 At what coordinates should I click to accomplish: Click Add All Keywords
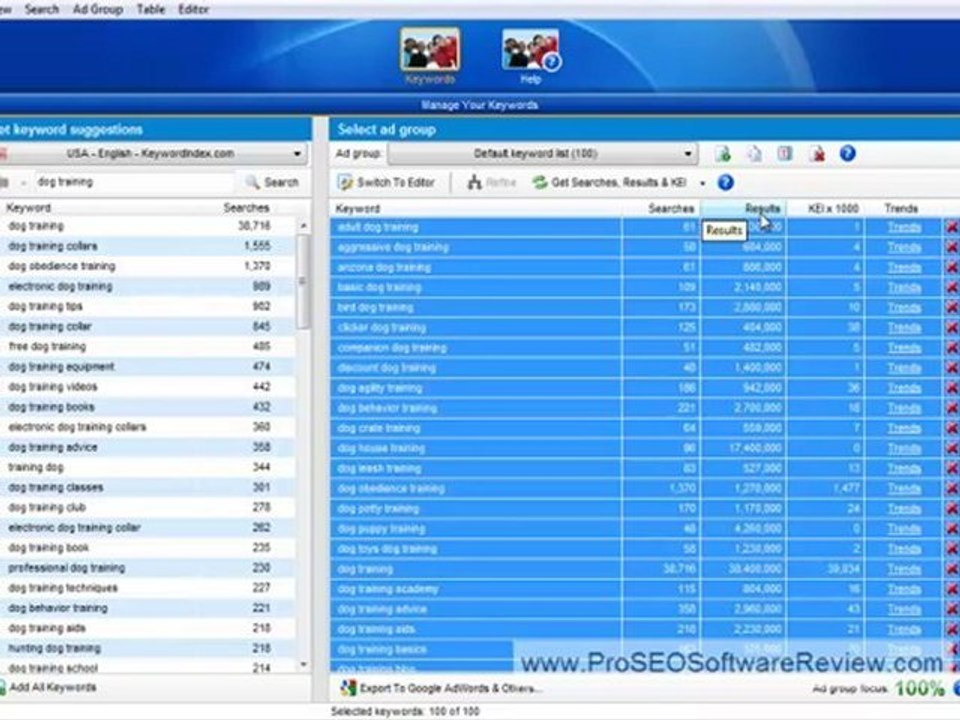point(48,688)
